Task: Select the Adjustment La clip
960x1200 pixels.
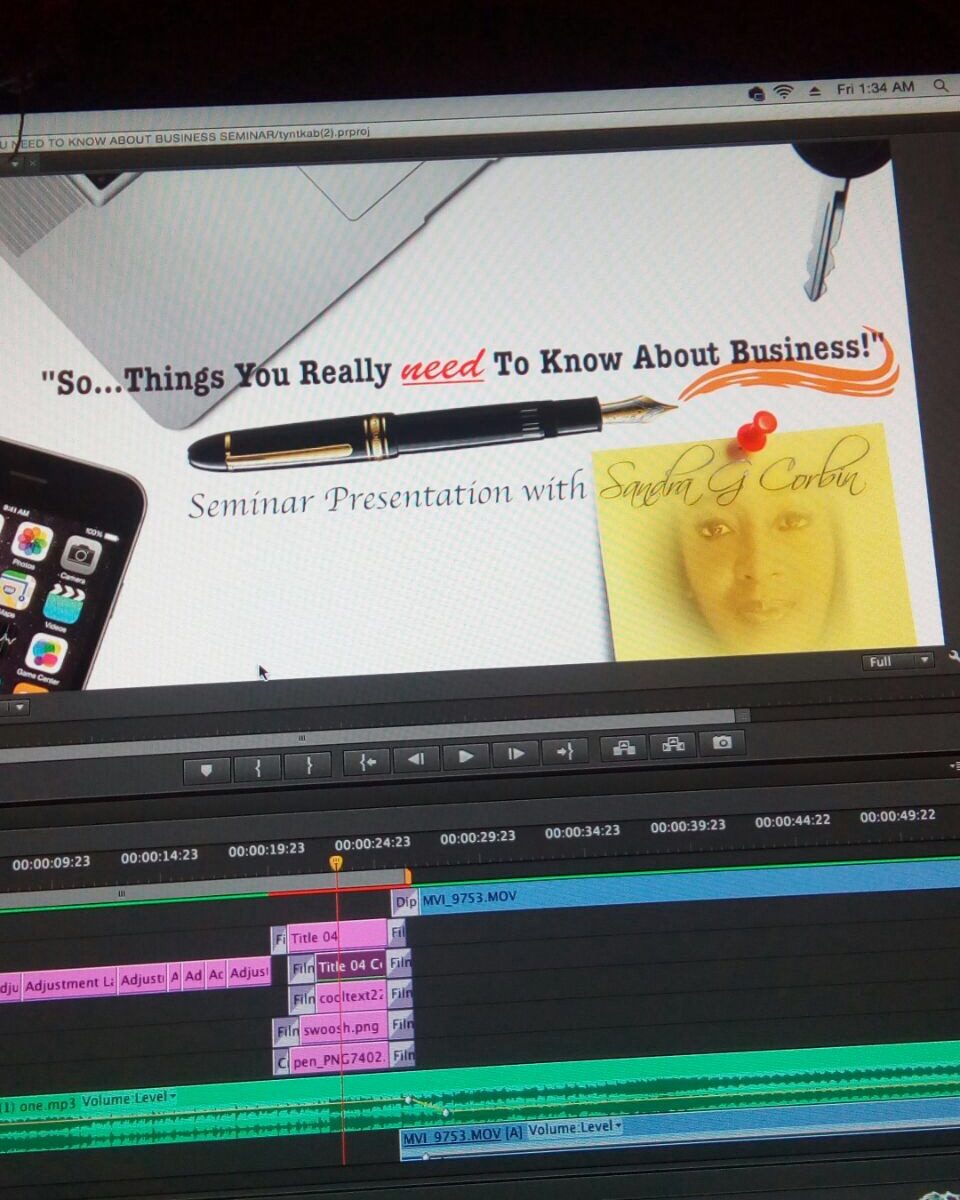Action: click(69, 984)
